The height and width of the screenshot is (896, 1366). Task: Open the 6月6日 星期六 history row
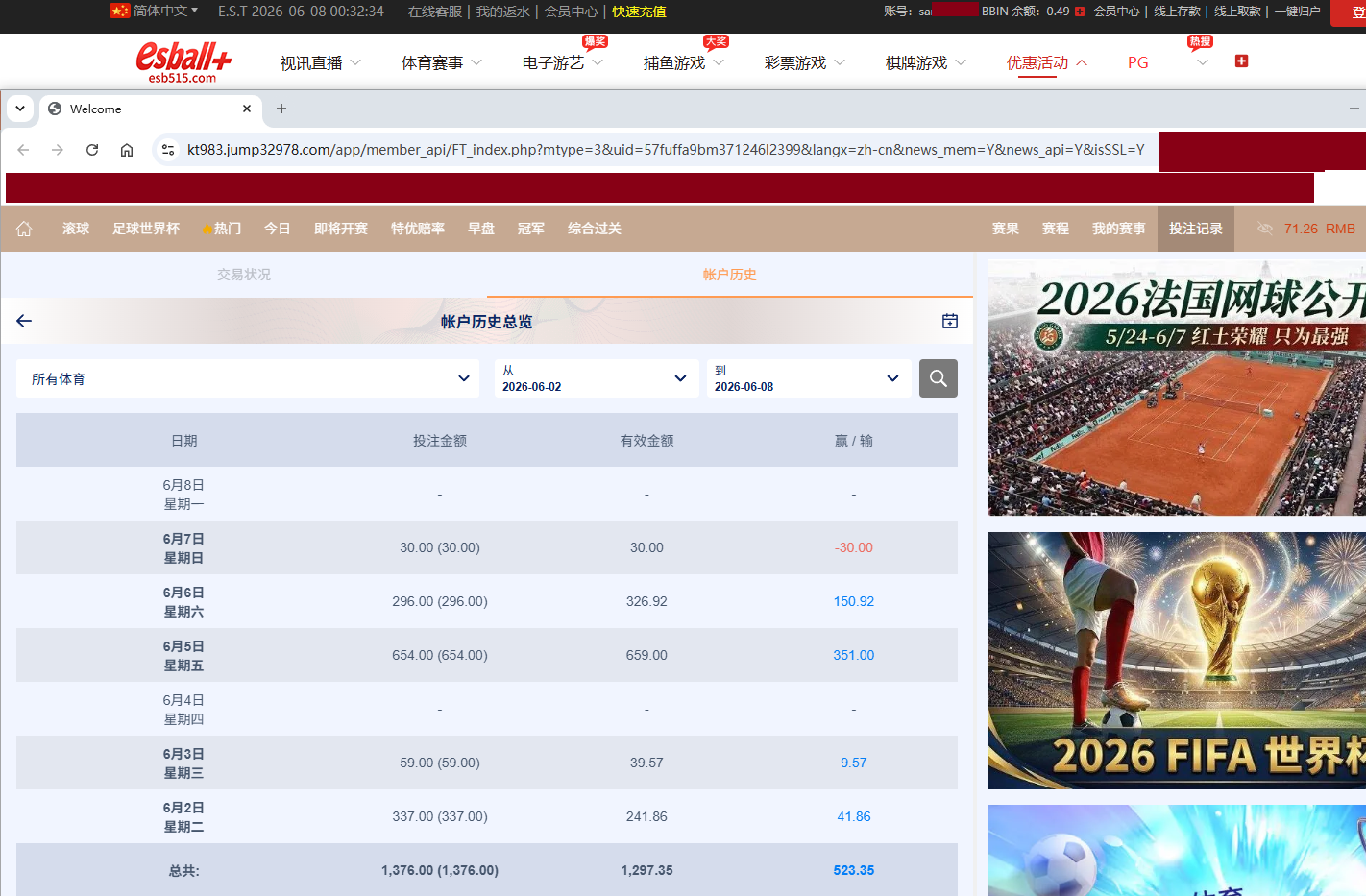point(487,601)
